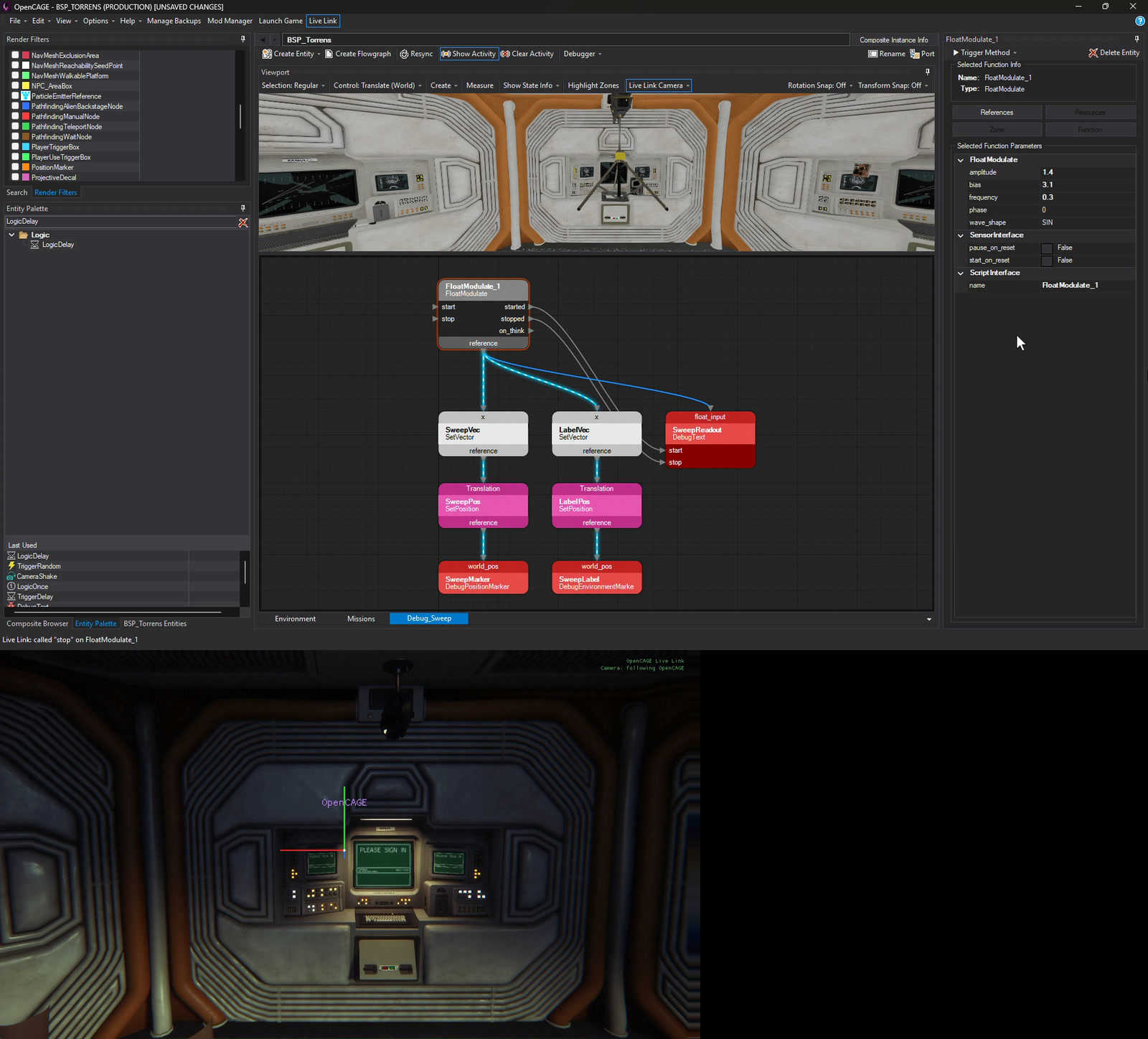This screenshot has height=1039, width=1148.
Task: Open the File menu
Action: pyautogui.click(x=17, y=21)
